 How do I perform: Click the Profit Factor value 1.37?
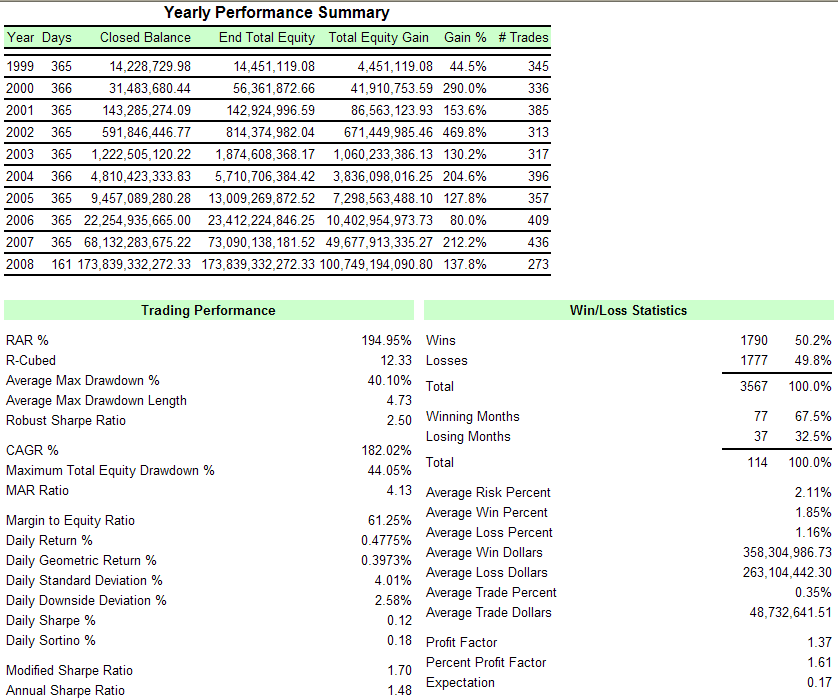pos(817,642)
